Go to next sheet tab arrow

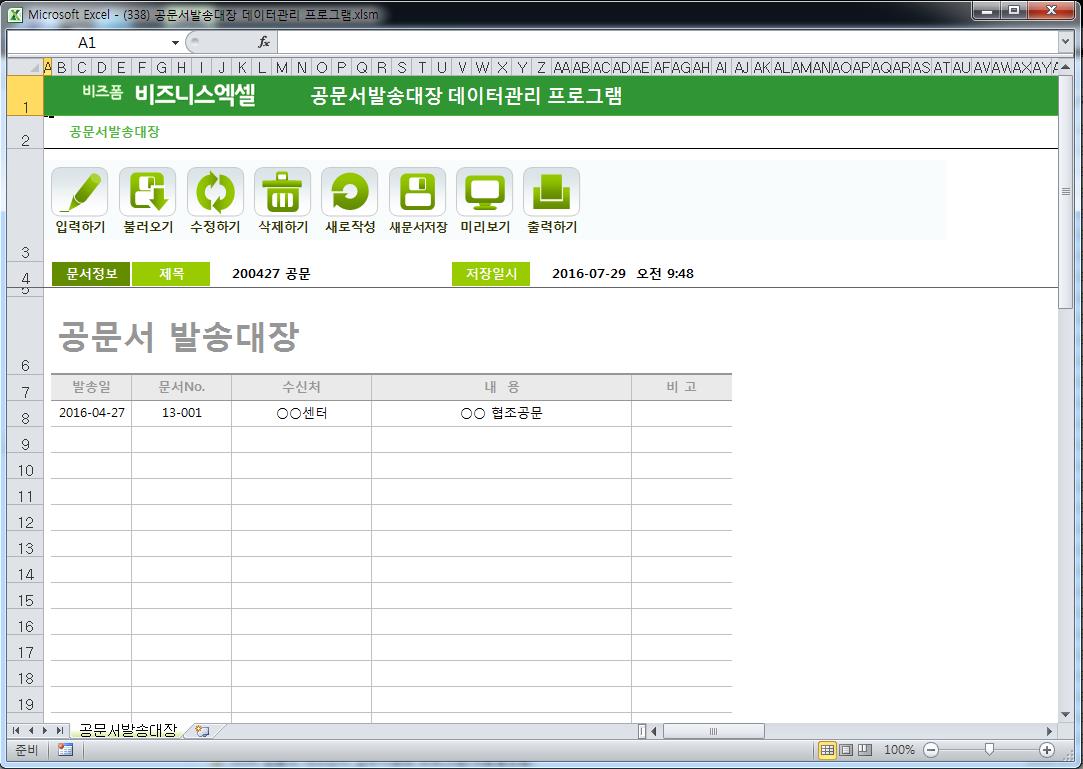[45, 730]
